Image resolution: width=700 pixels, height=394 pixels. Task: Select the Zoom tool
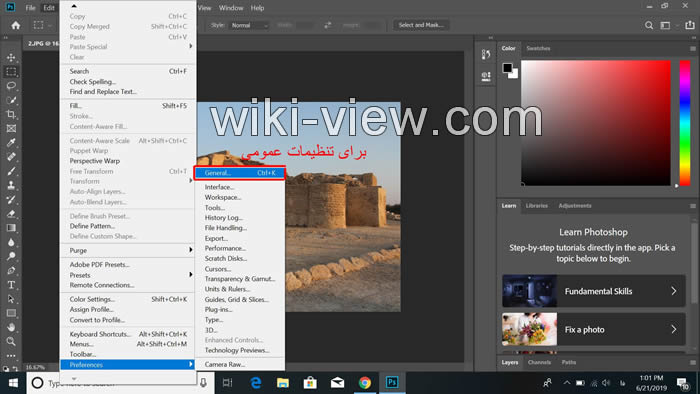pyautogui.click(x=11, y=341)
